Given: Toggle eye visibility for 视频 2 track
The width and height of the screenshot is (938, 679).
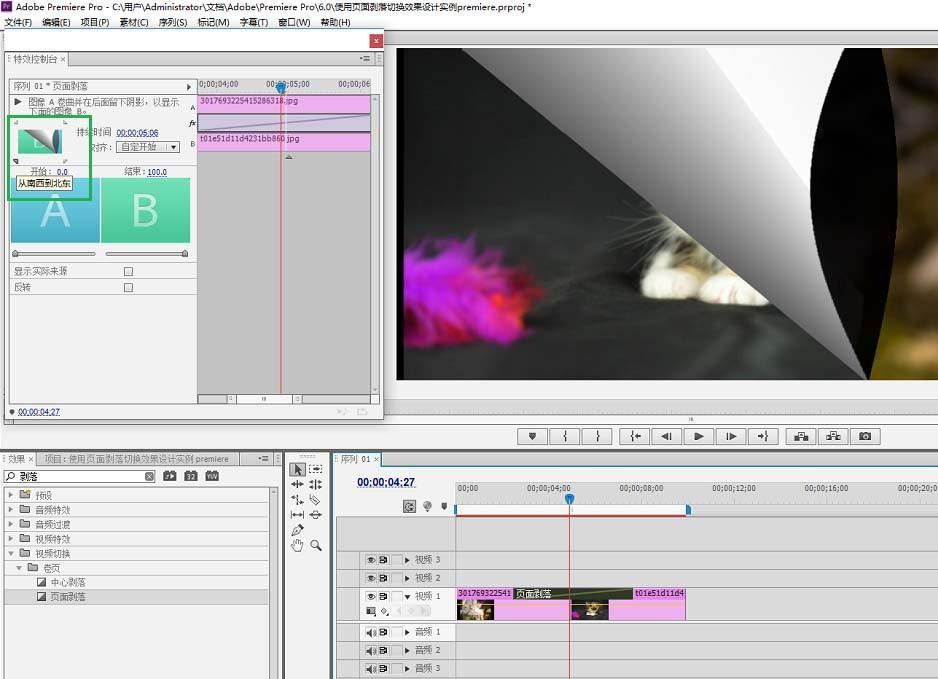Looking at the screenshot, I should coord(370,578).
